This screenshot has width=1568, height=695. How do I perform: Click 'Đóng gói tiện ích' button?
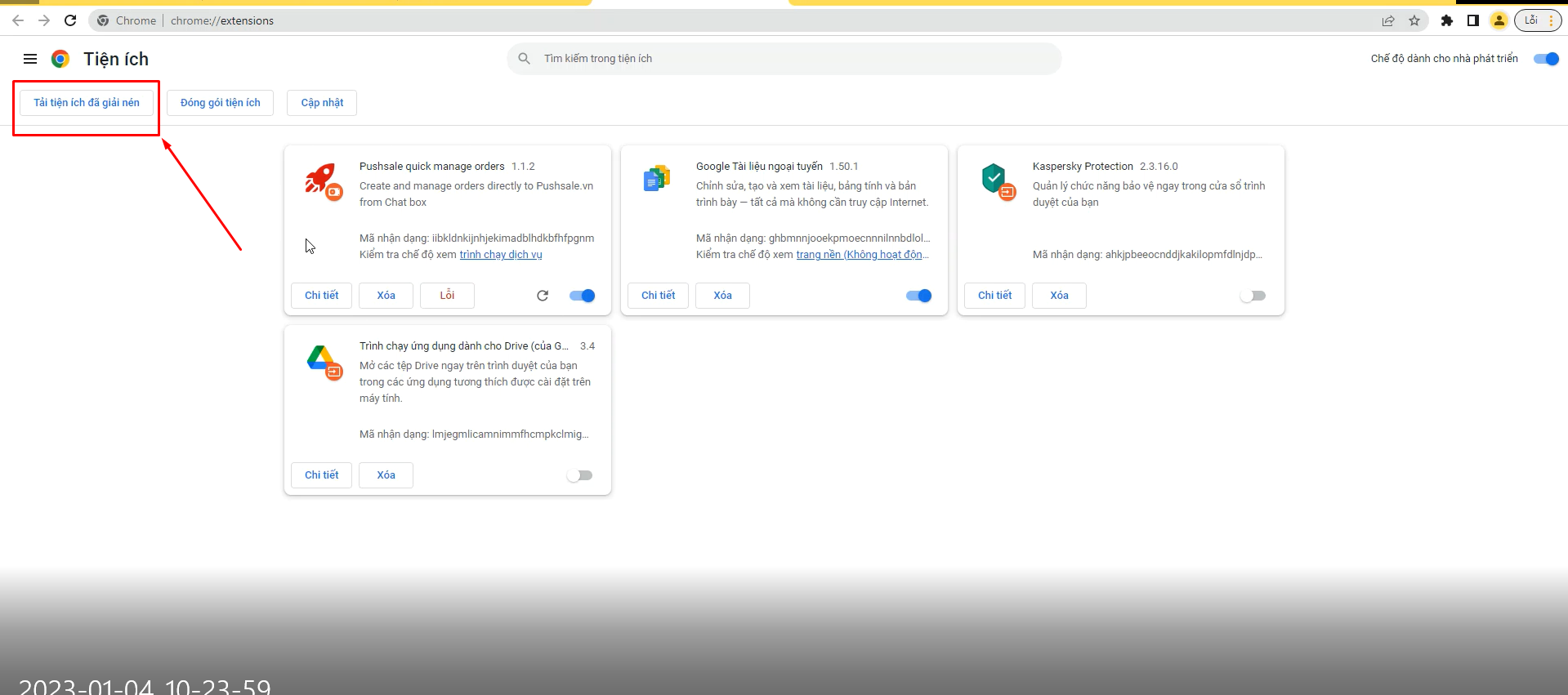220,103
